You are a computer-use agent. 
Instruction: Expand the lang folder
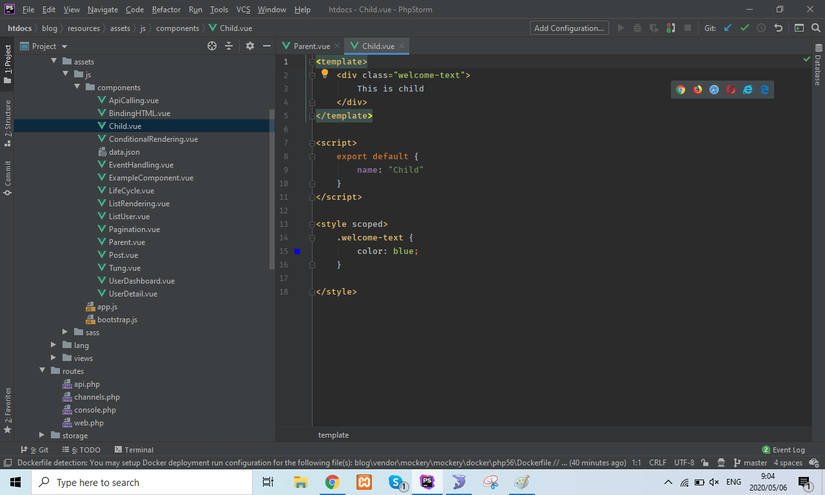[x=54, y=345]
